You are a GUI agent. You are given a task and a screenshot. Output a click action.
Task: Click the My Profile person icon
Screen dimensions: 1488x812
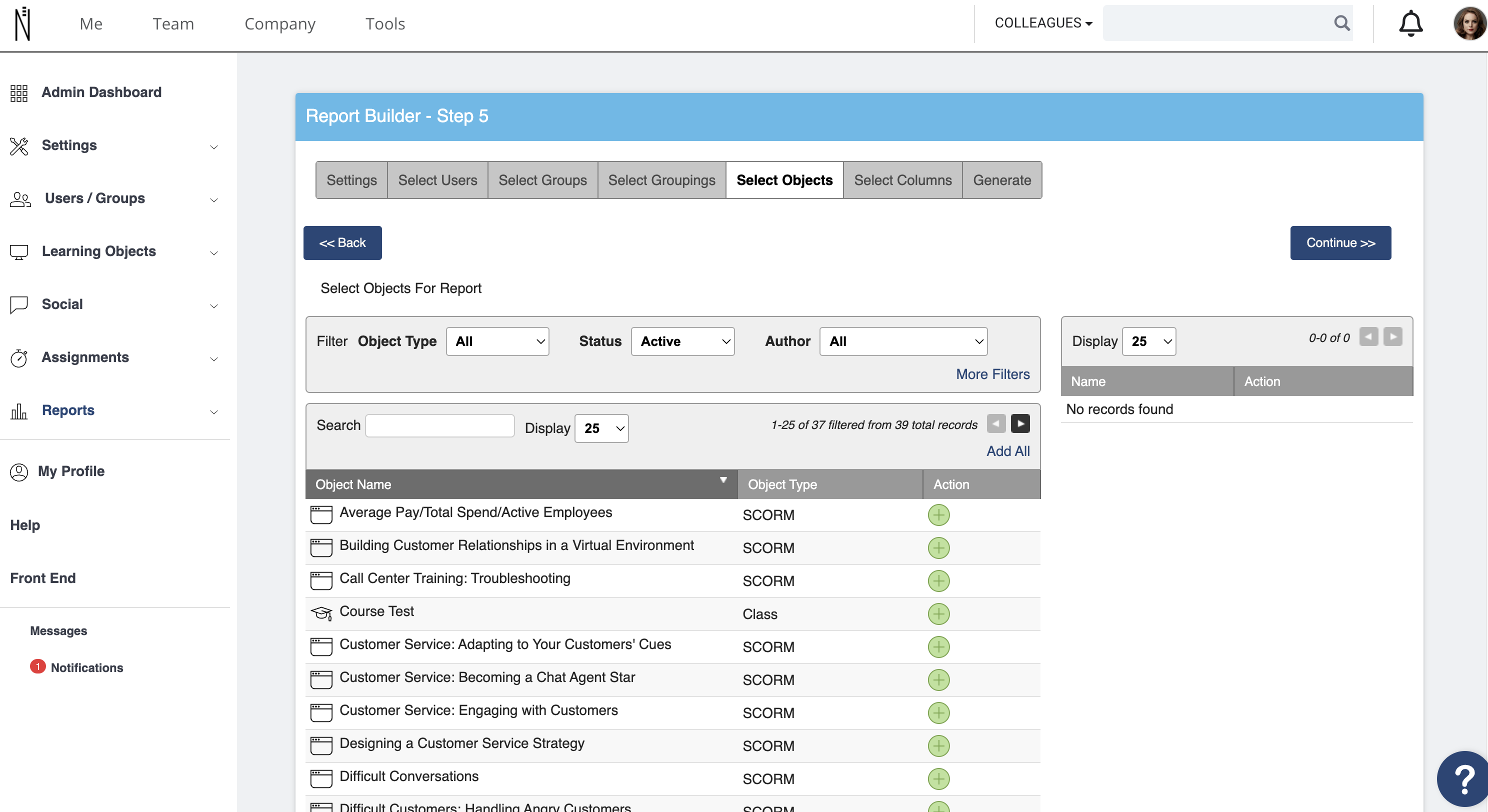[19, 472]
